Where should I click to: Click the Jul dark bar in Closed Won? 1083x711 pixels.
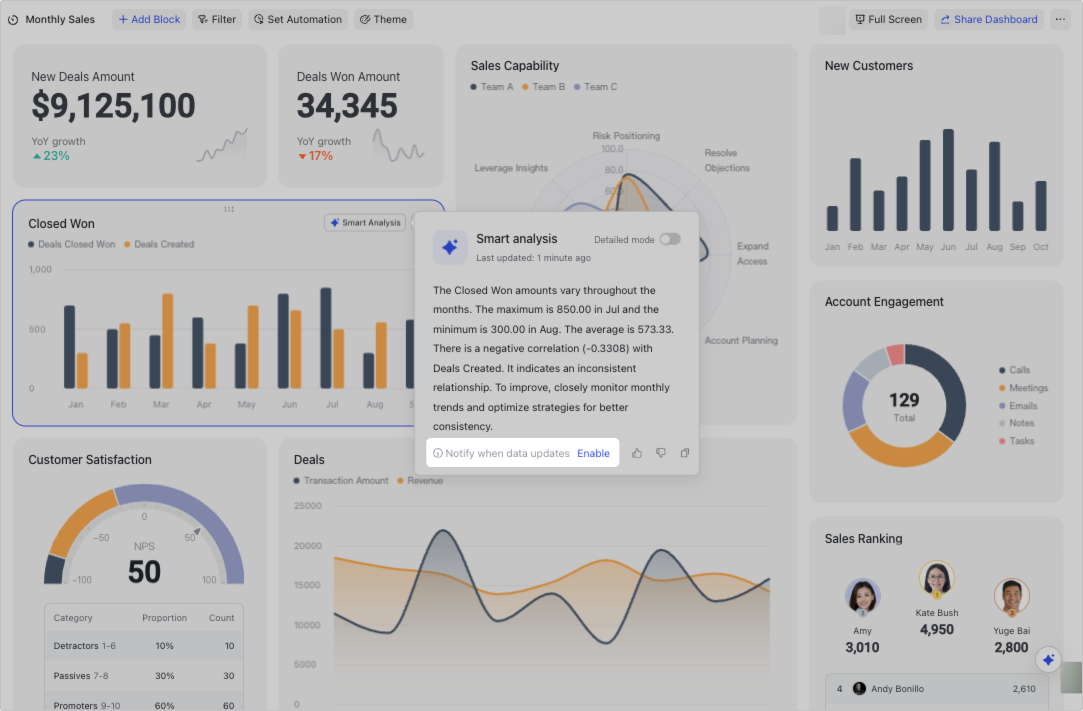tap(326, 338)
